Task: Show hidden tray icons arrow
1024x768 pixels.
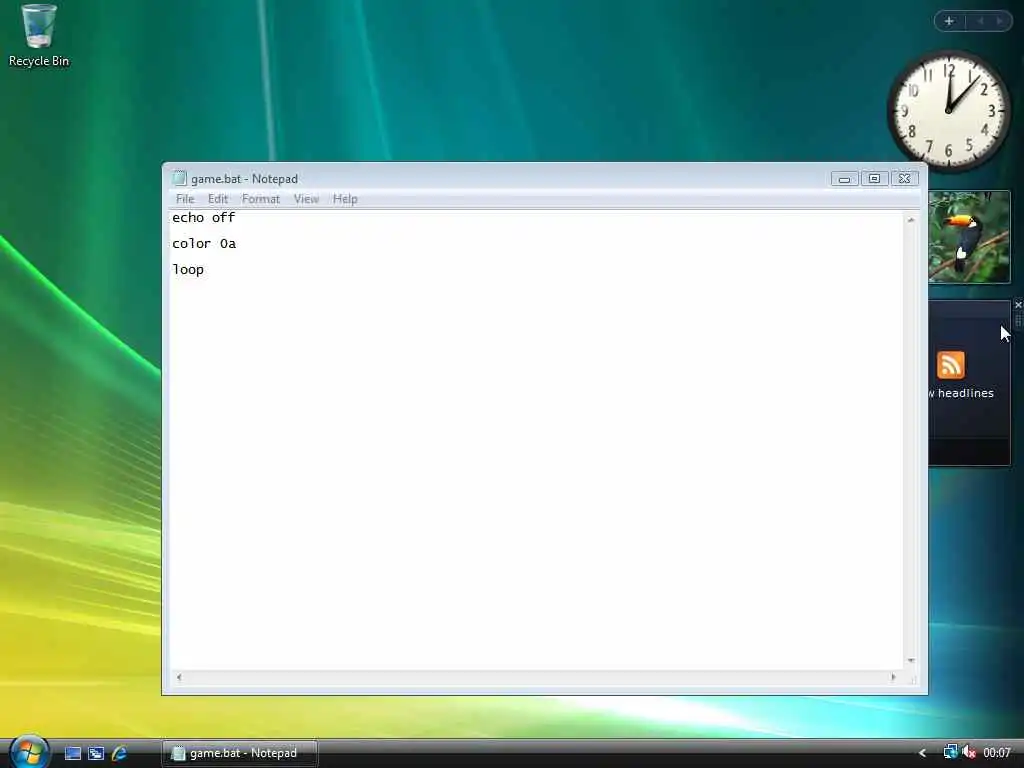Action: 922,753
